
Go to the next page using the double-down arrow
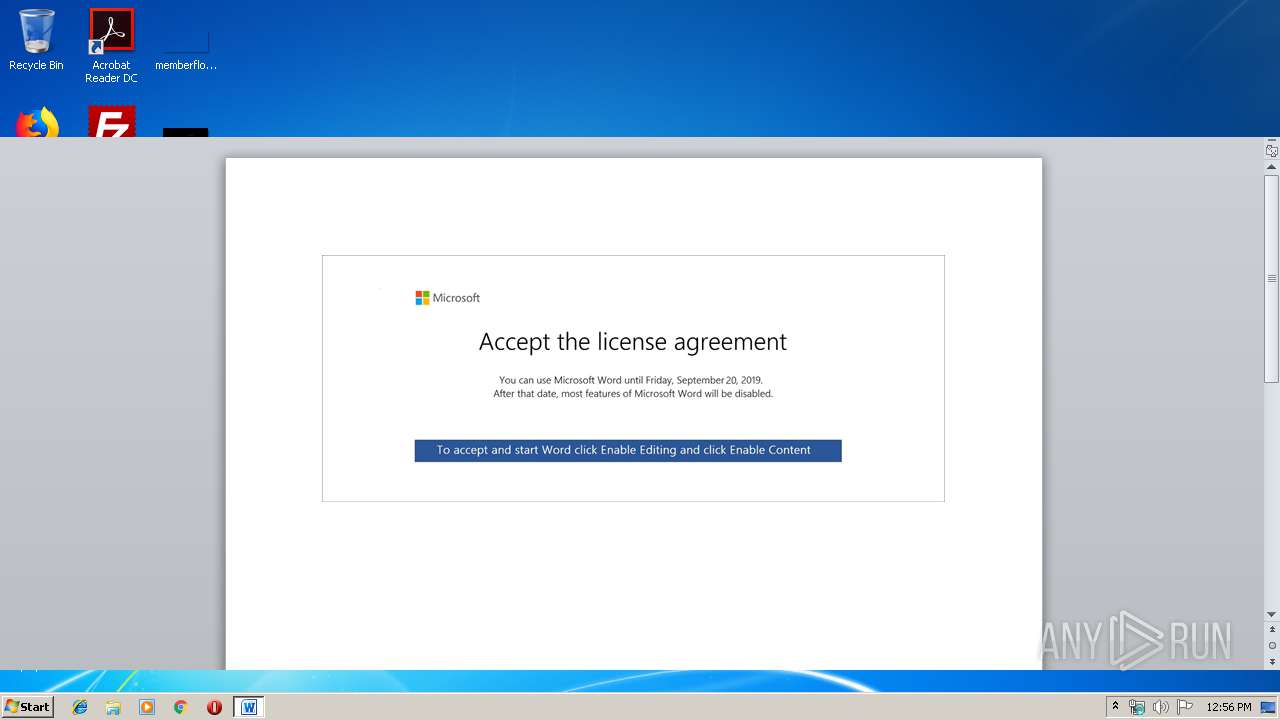(1271, 662)
